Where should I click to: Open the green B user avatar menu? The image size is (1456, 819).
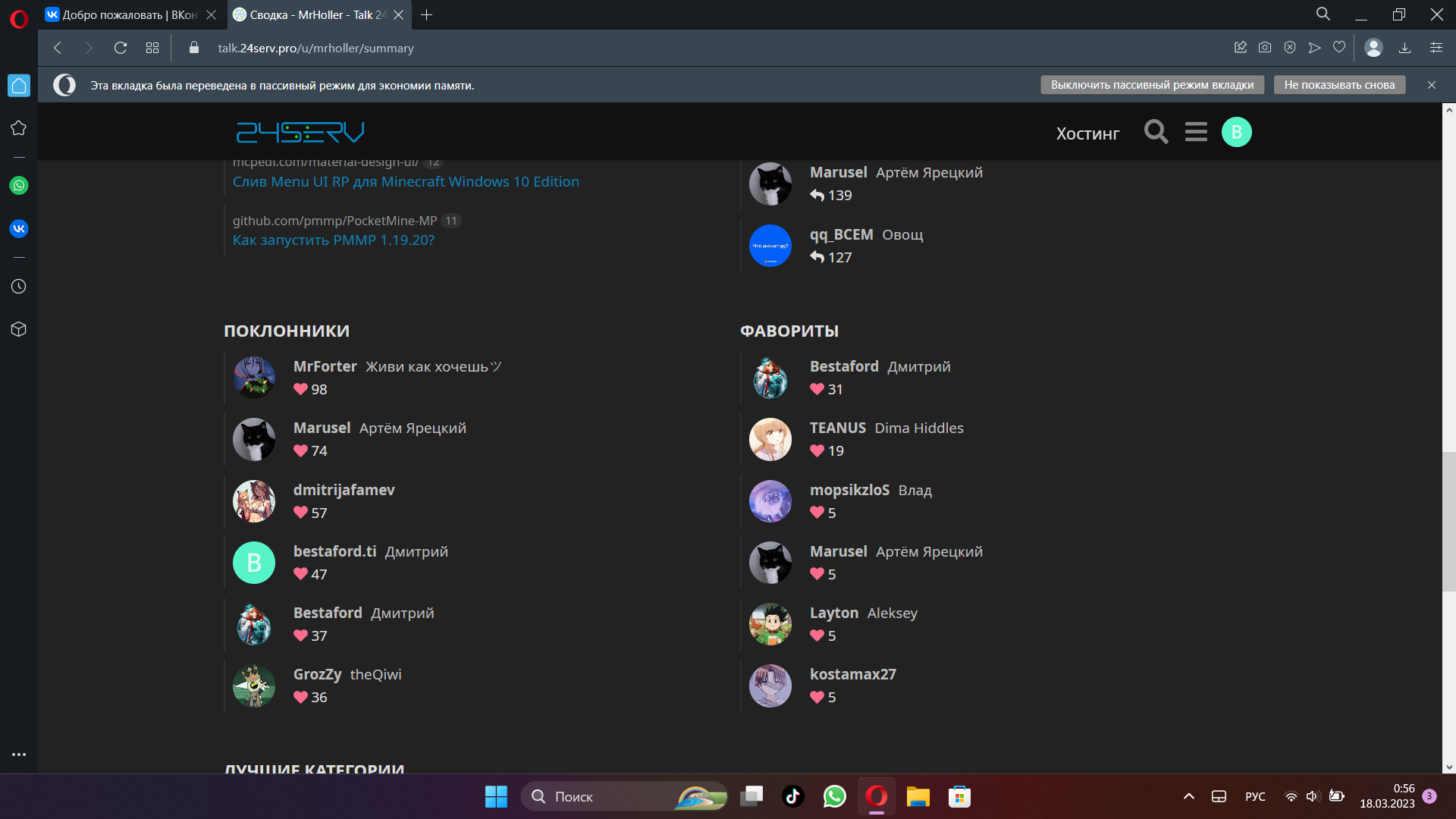tap(1236, 132)
